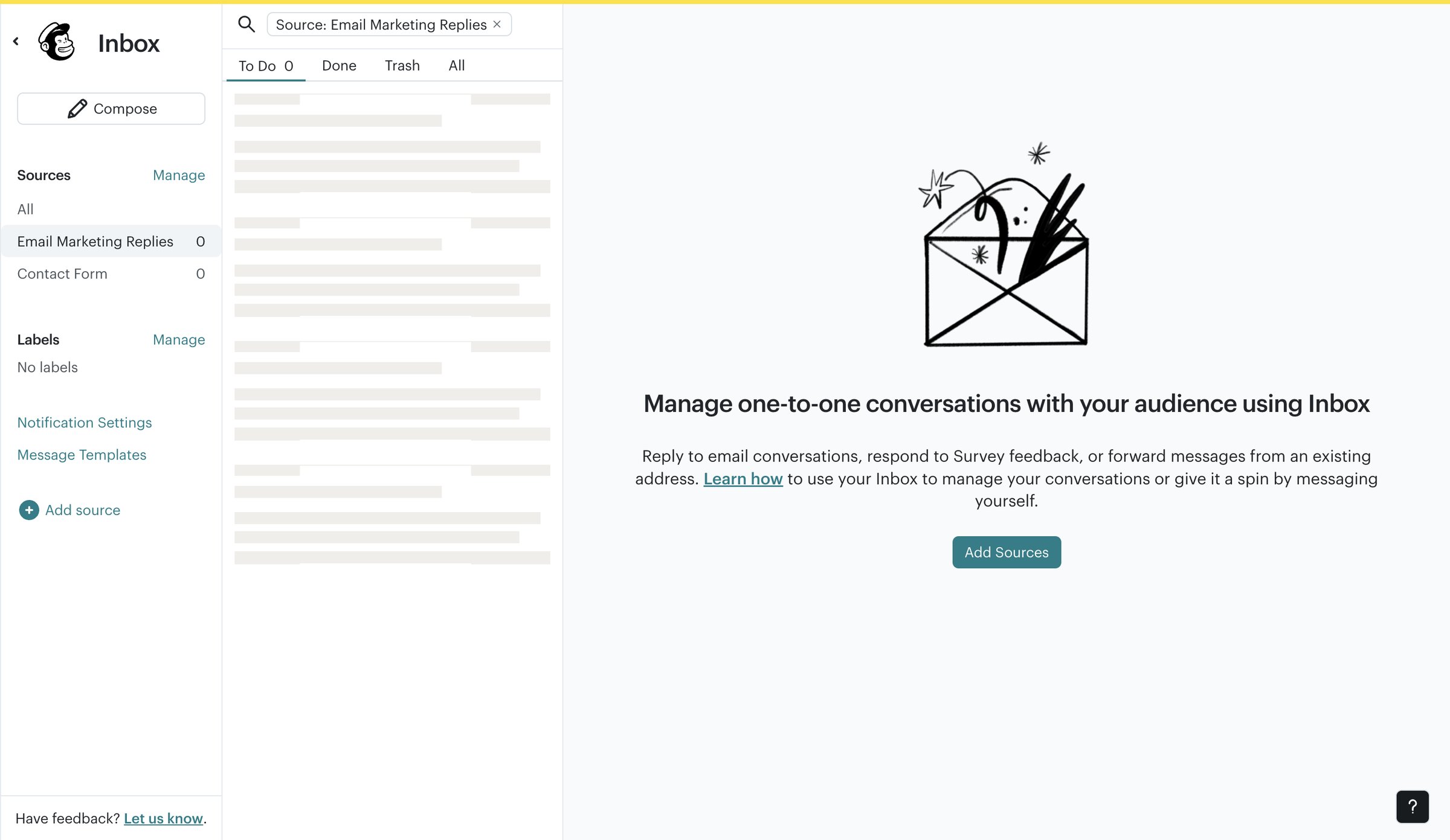The width and height of the screenshot is (1450, 840).
Task: Switch to the Done tab
Action: (x=339, y=65)
